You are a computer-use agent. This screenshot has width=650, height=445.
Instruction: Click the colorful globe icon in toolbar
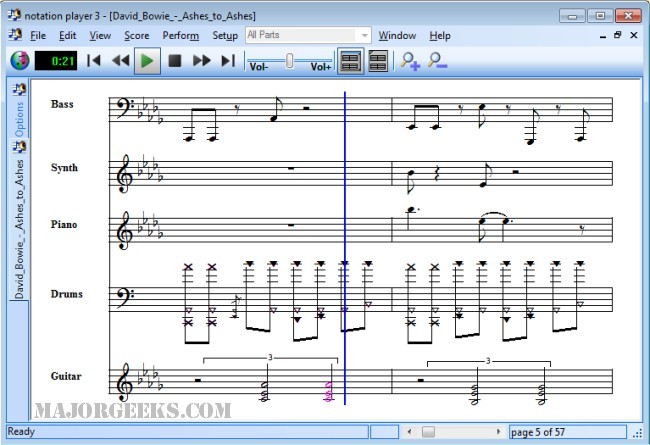pyautogui.click(x=18, y=61)
